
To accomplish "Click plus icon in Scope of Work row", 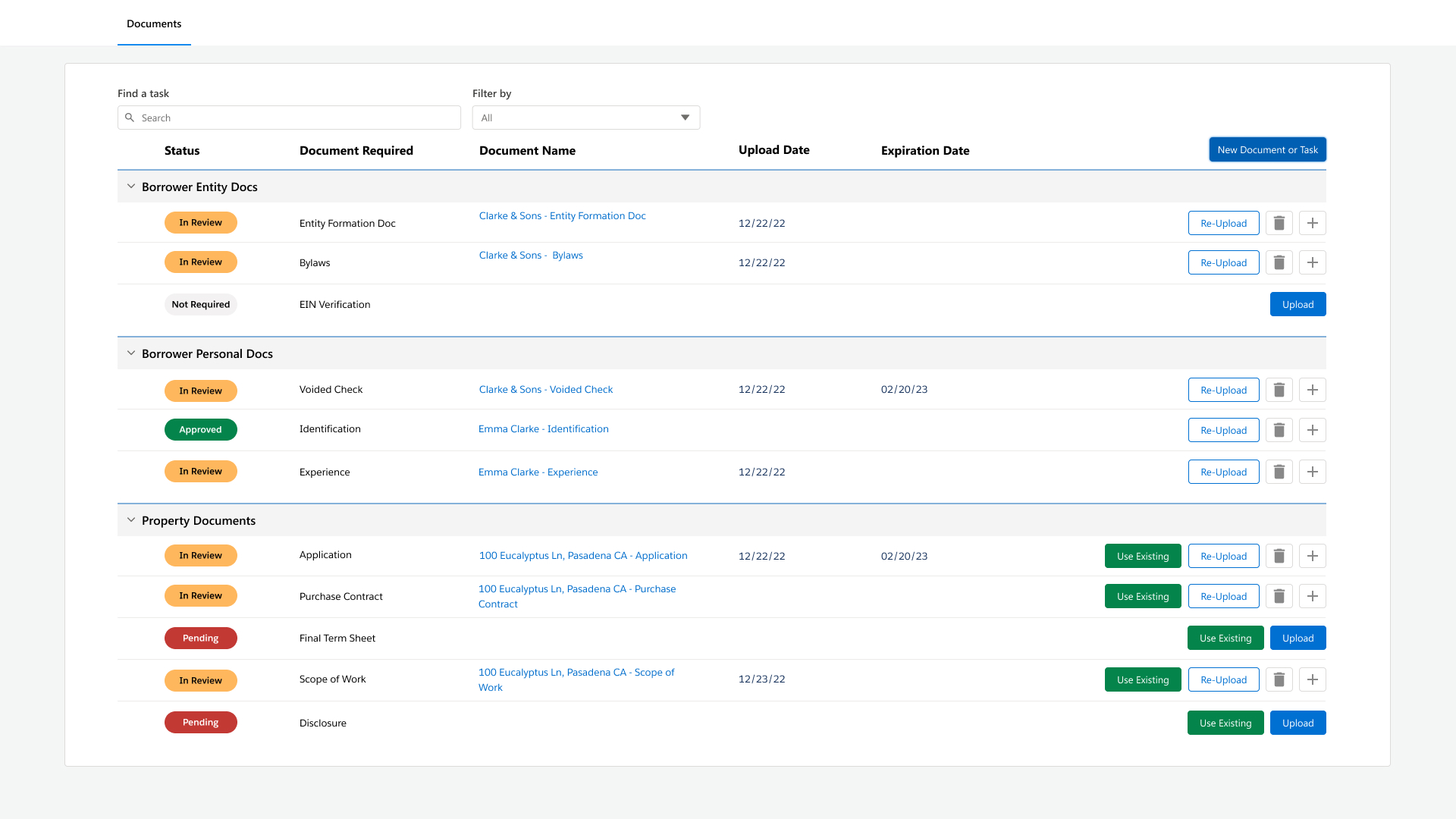I will click(1312, 679).
